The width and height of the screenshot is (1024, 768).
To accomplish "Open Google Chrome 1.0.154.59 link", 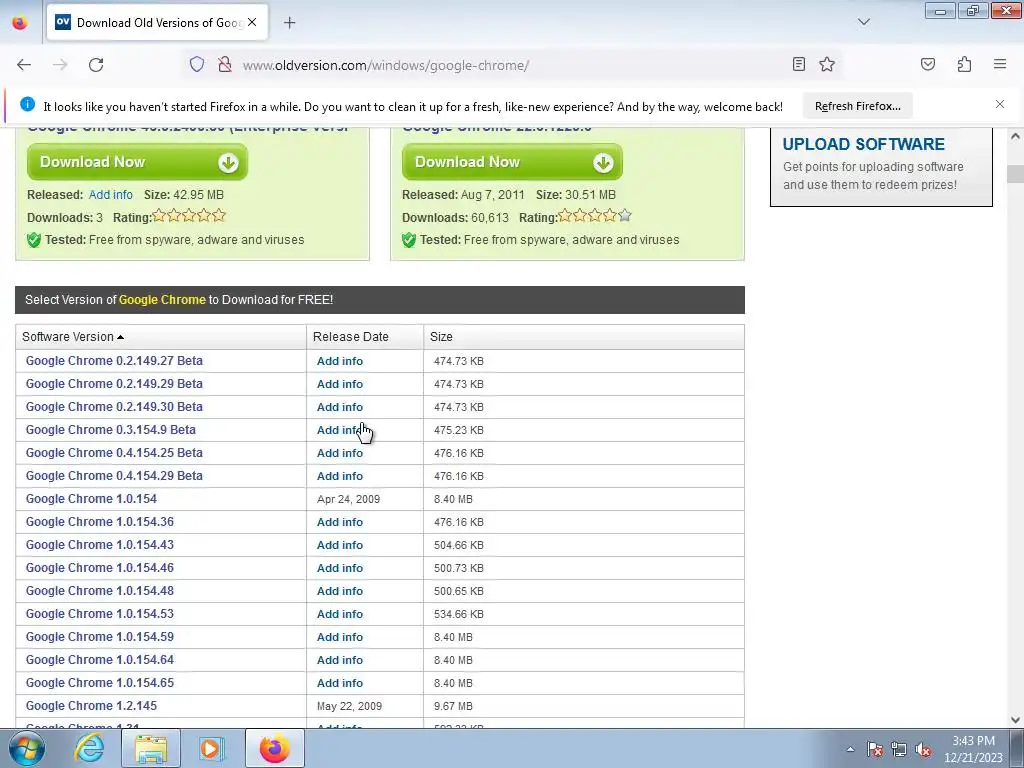I will pyautogui.click(x=99, y=636).
